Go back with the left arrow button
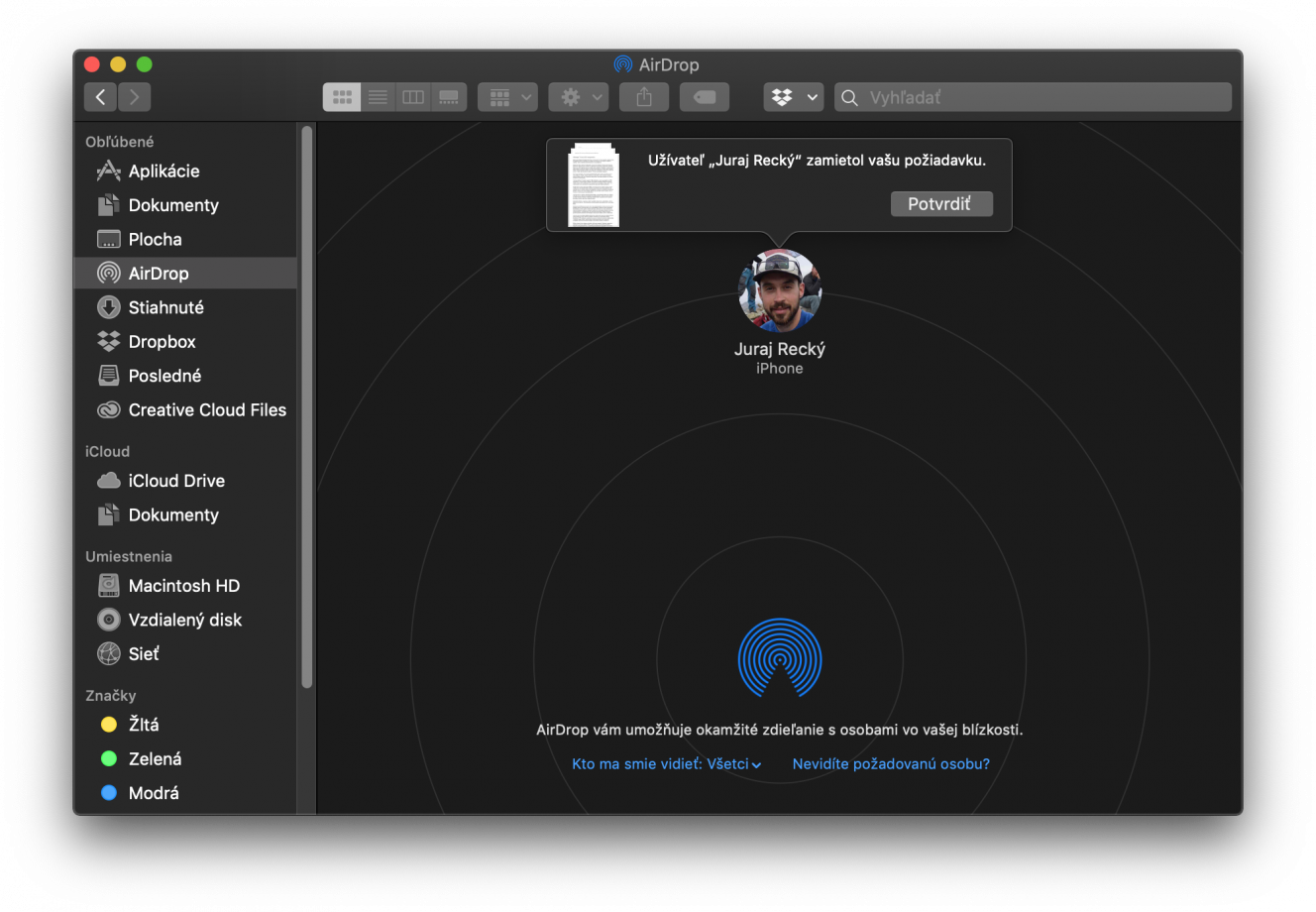 click(x=100, y=97)
